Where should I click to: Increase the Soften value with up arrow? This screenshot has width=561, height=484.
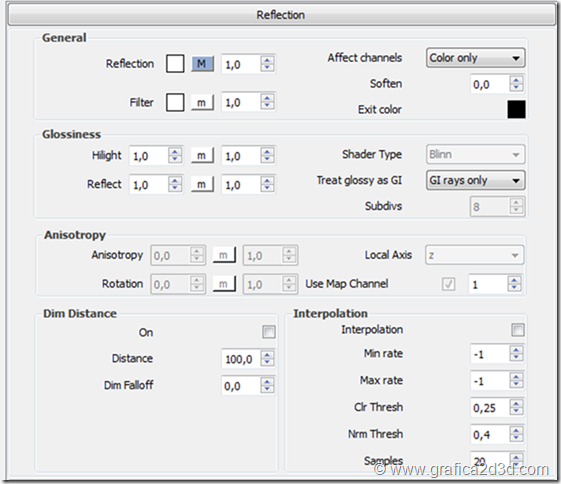point(516,80)
